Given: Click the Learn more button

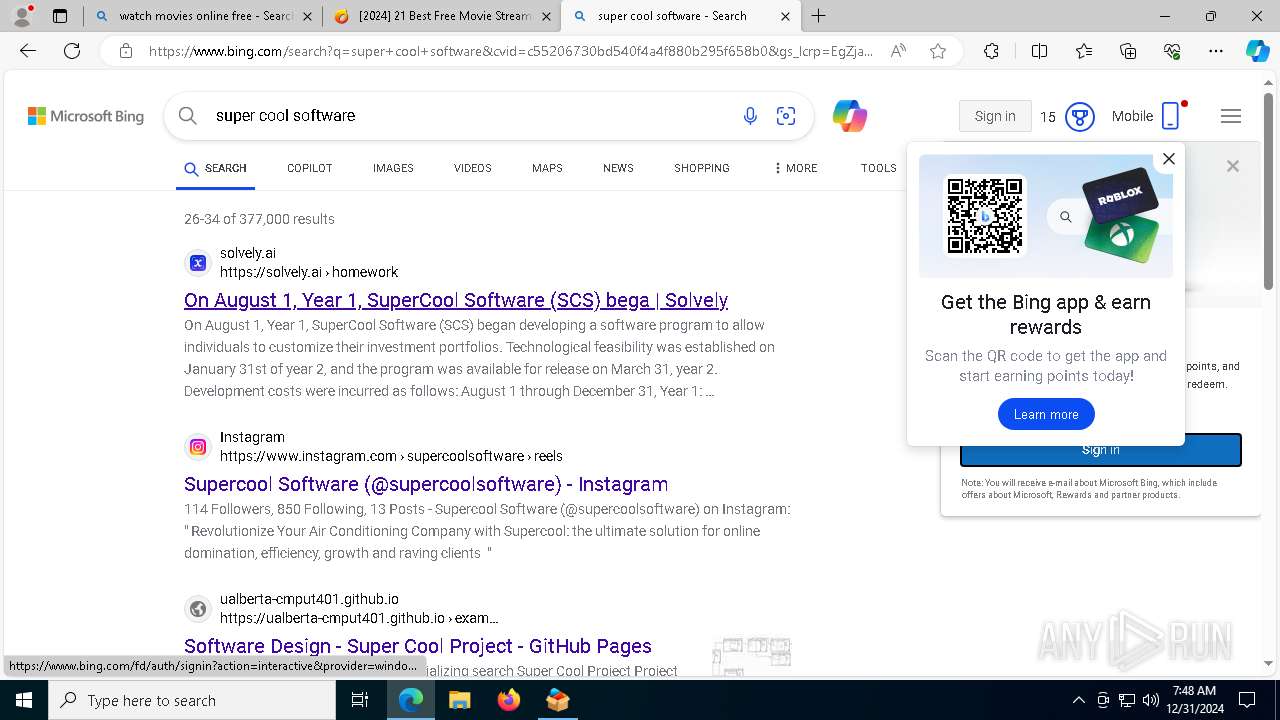Looking at the screenshot, I should pyautogui.click(x=1046, y=414).
